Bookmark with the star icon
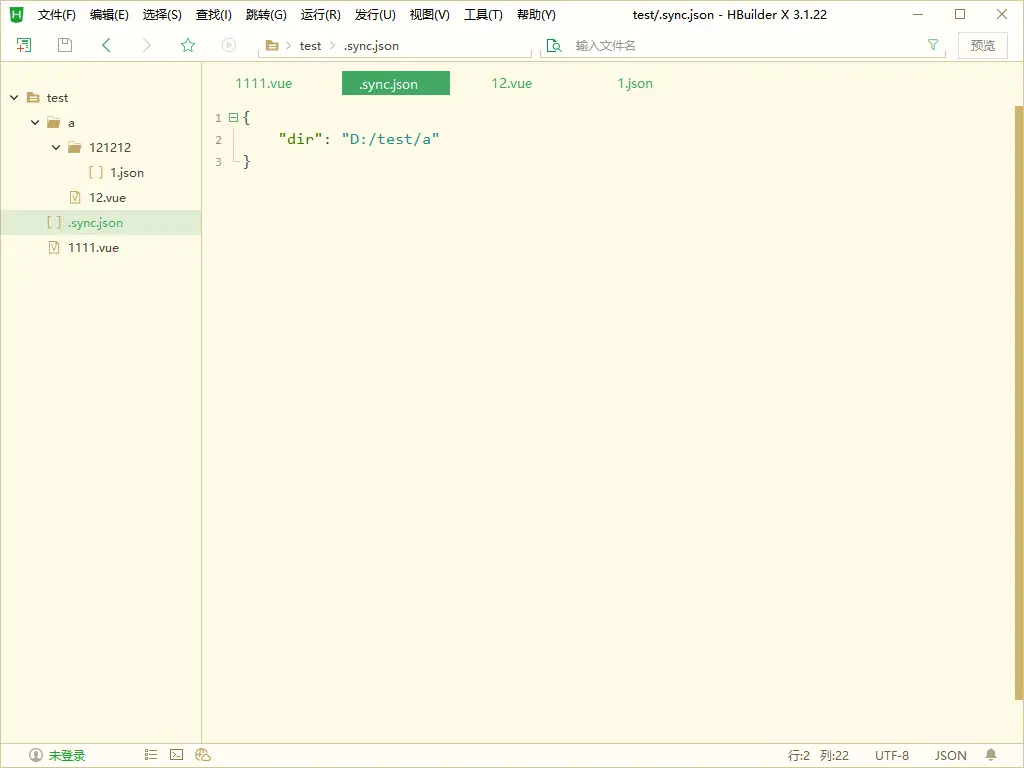 [188, 45]
